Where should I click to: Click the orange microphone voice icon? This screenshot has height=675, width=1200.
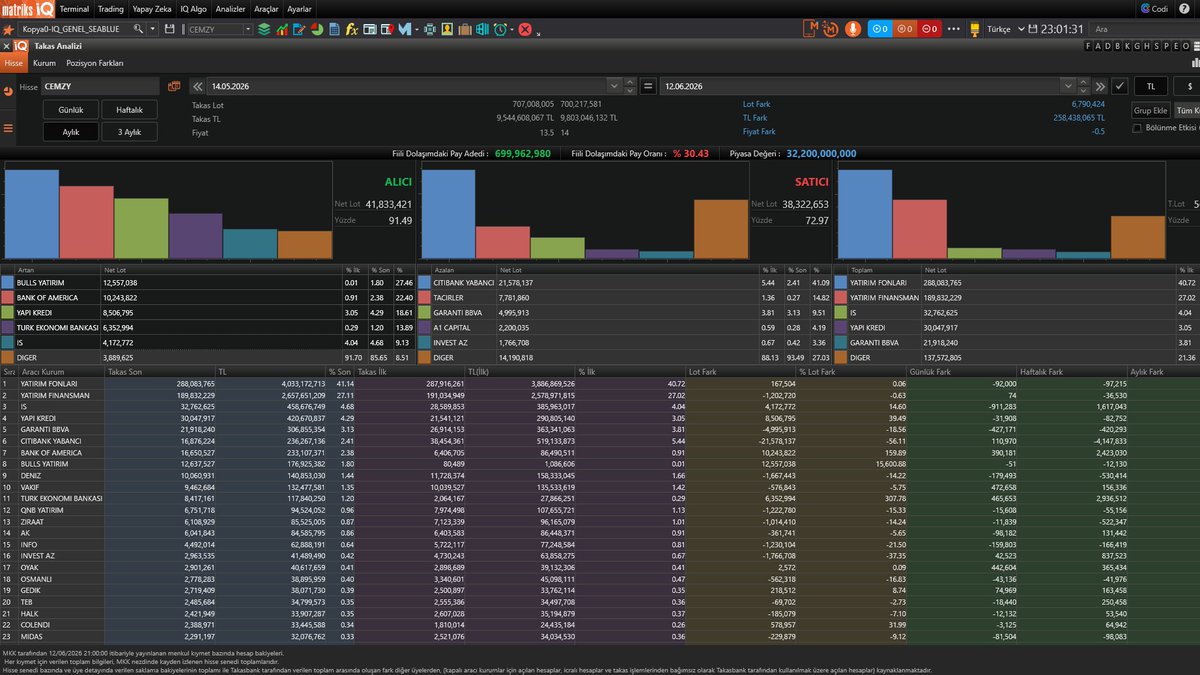click(853, 29)
